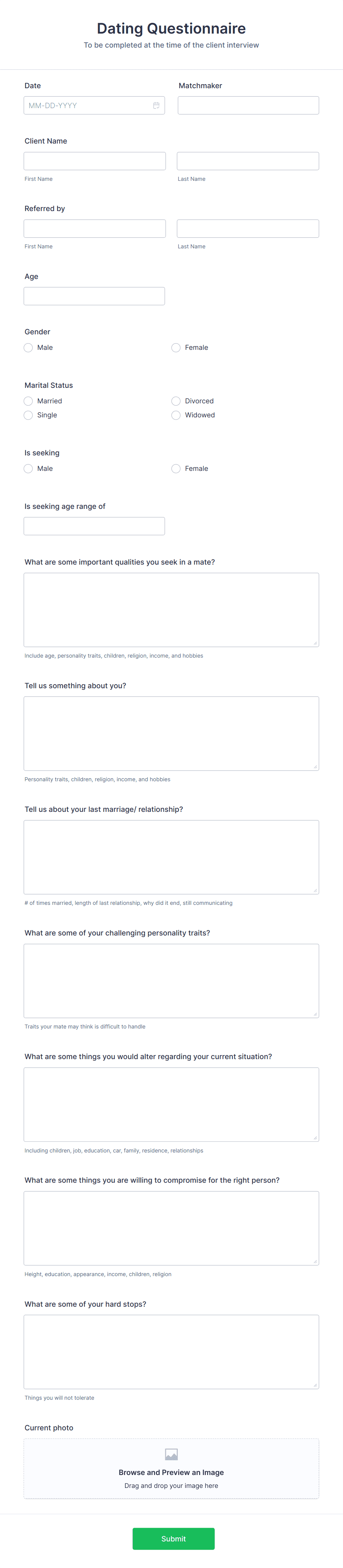The image size is (343, 1568).
Task: Select Female under Is seeking
Action: tap(175, 469)
